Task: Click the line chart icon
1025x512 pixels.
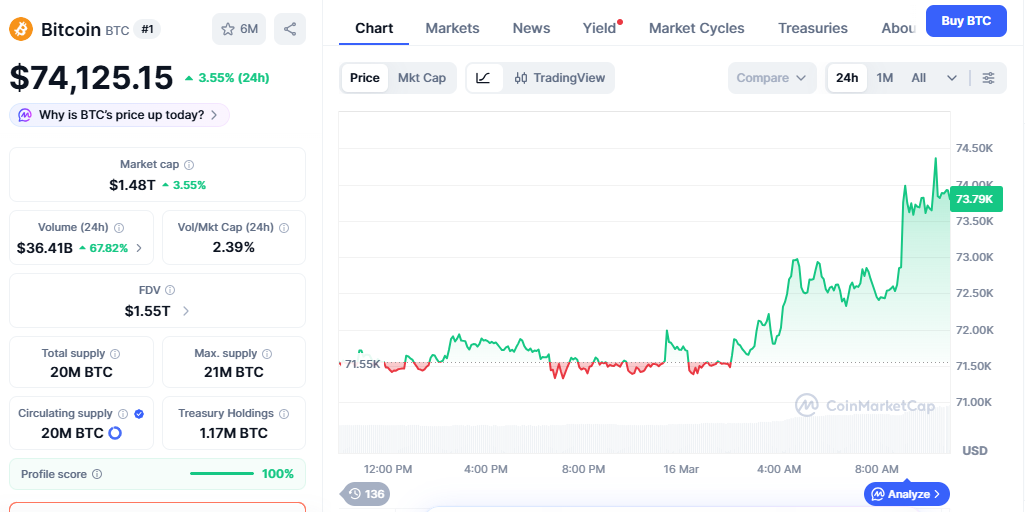Action: click(484, 78)
